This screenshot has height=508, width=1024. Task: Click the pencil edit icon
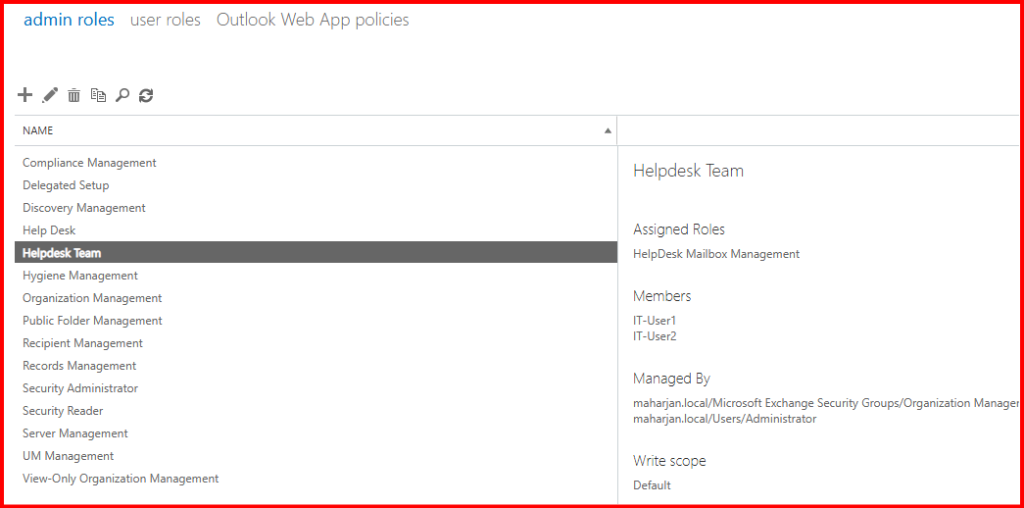pos(50,95)
